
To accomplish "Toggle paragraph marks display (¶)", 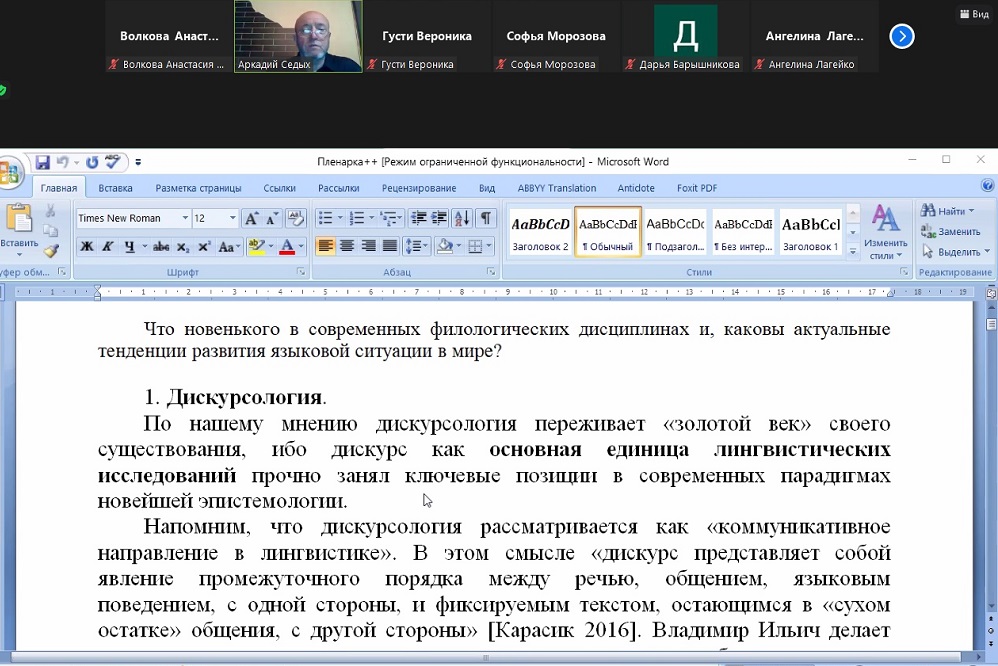I will (485, 218).
